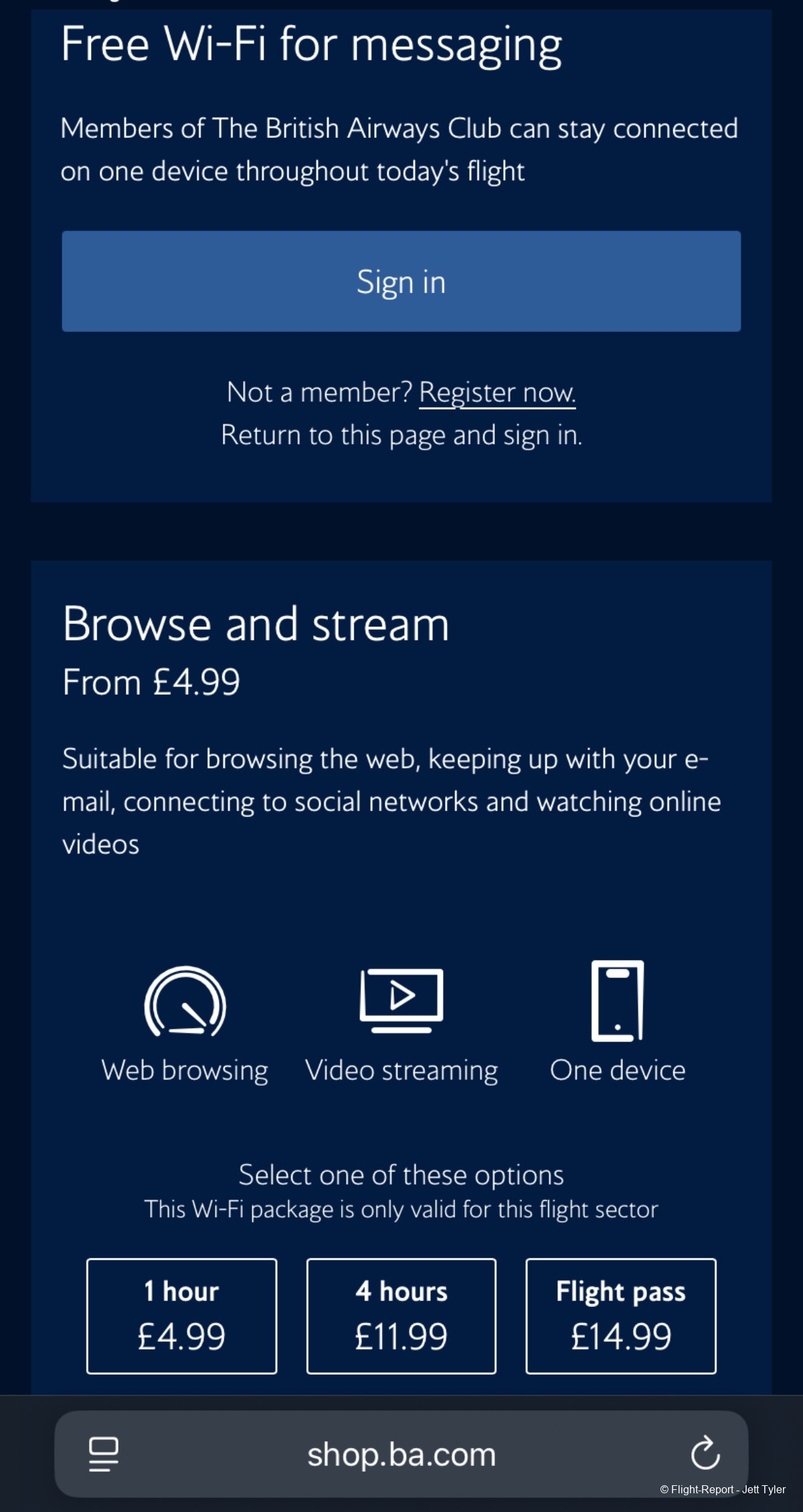Click the Video streaming play icon
Image resolution: width=803 pixels, height=1512 pixels.
pos(401,1001)
